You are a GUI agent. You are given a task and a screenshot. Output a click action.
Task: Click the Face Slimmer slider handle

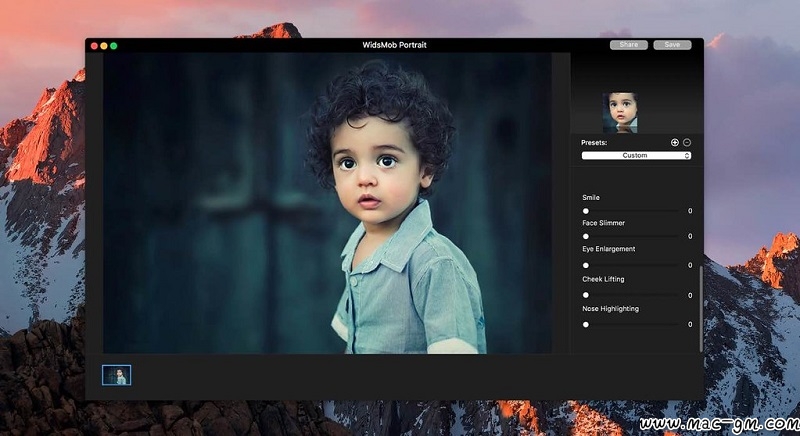(x=586, y=236)
